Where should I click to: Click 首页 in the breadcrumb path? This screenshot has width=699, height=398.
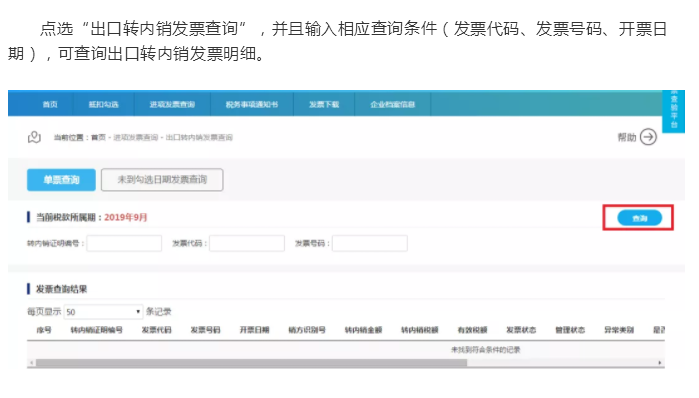pos(99,137)
